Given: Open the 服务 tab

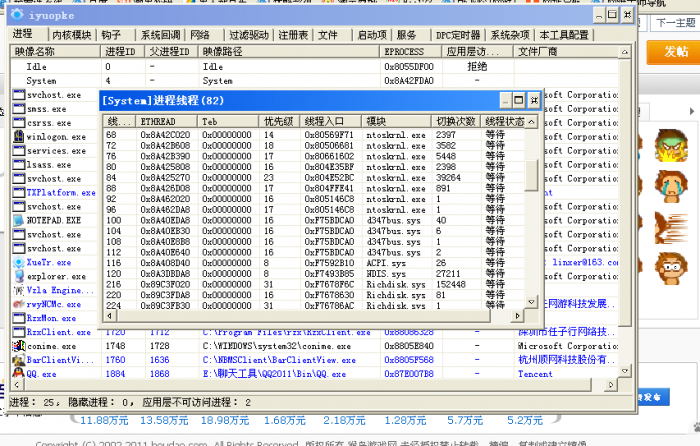Looking at the screenshot, I should 406,35.
